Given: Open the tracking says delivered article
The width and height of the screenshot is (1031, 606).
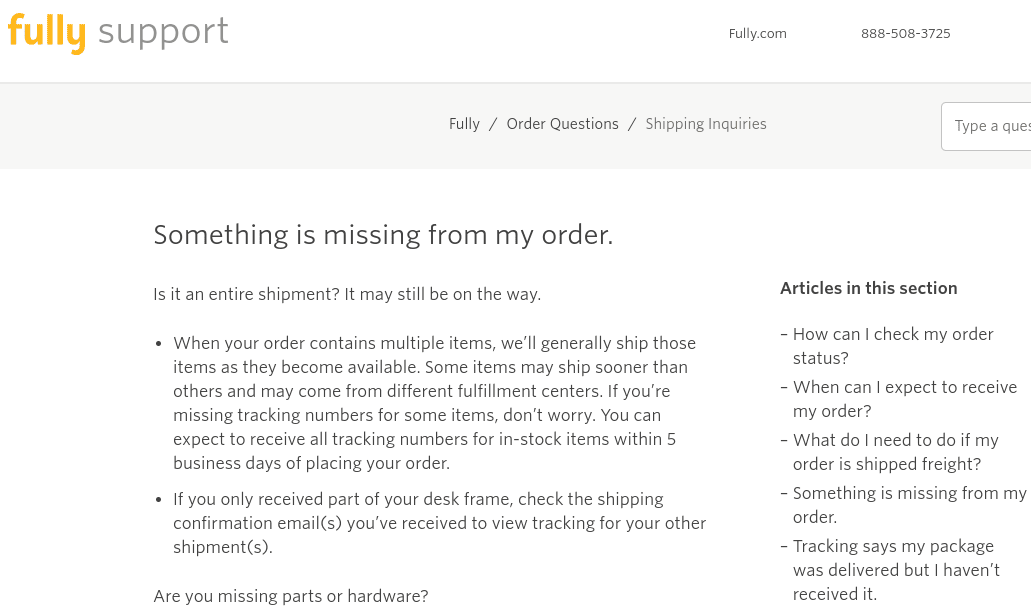Looking at the screenshot, I should pyautogui.click(x=896, y=570).
